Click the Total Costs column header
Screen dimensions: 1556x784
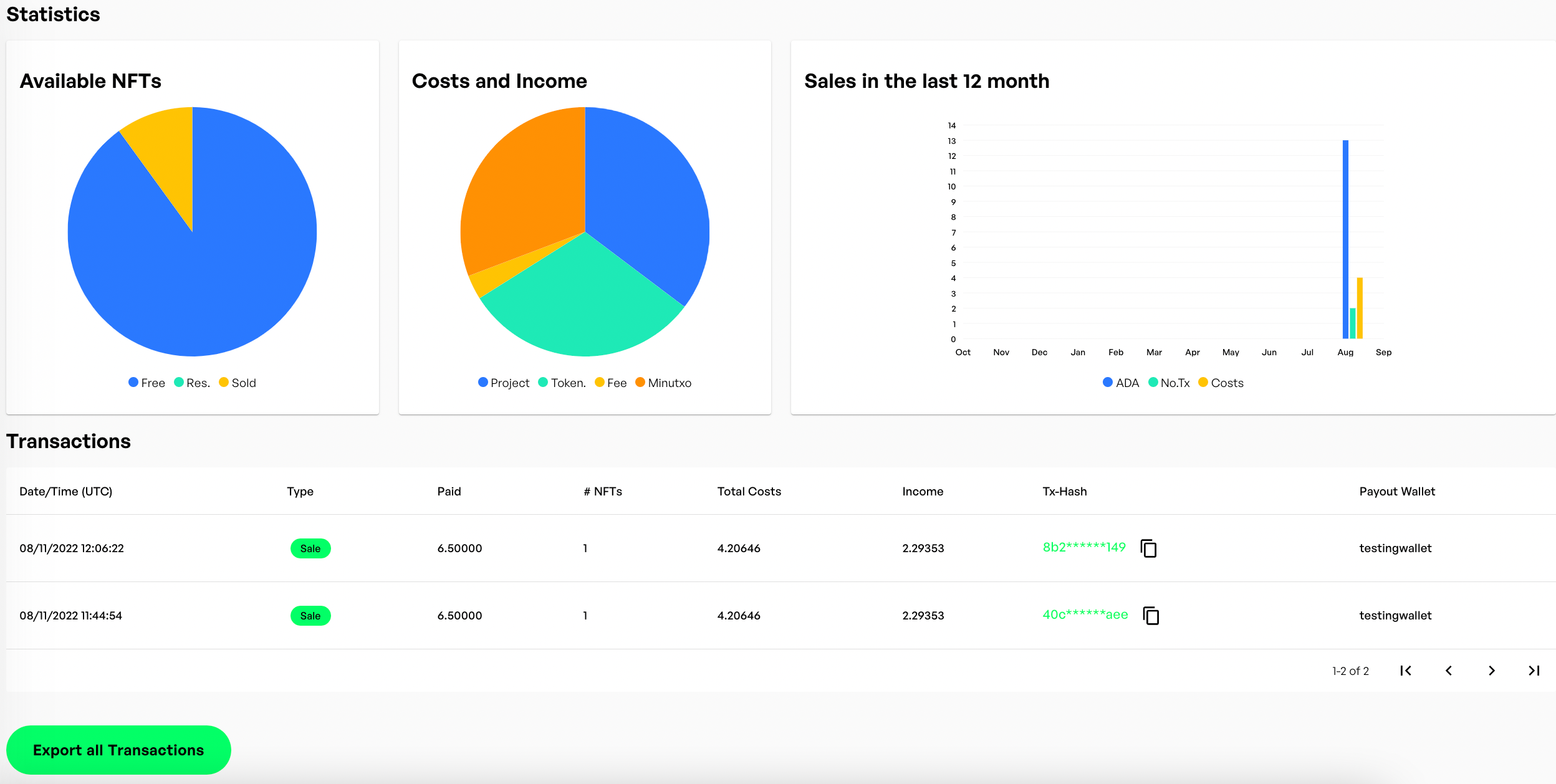pos(749,491)
